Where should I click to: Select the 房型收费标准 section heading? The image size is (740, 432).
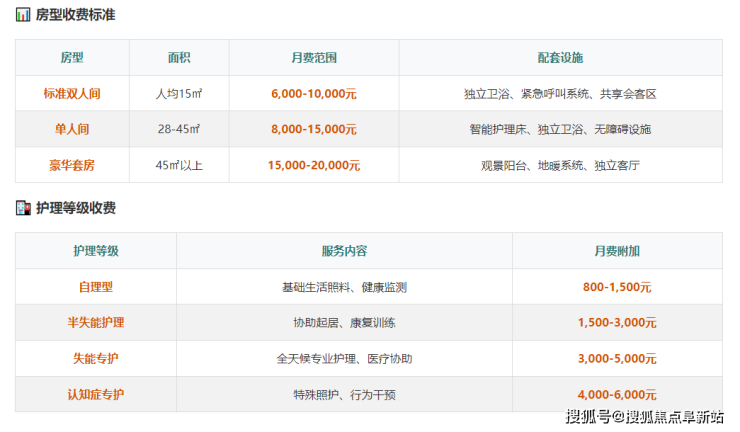point(75,15)
